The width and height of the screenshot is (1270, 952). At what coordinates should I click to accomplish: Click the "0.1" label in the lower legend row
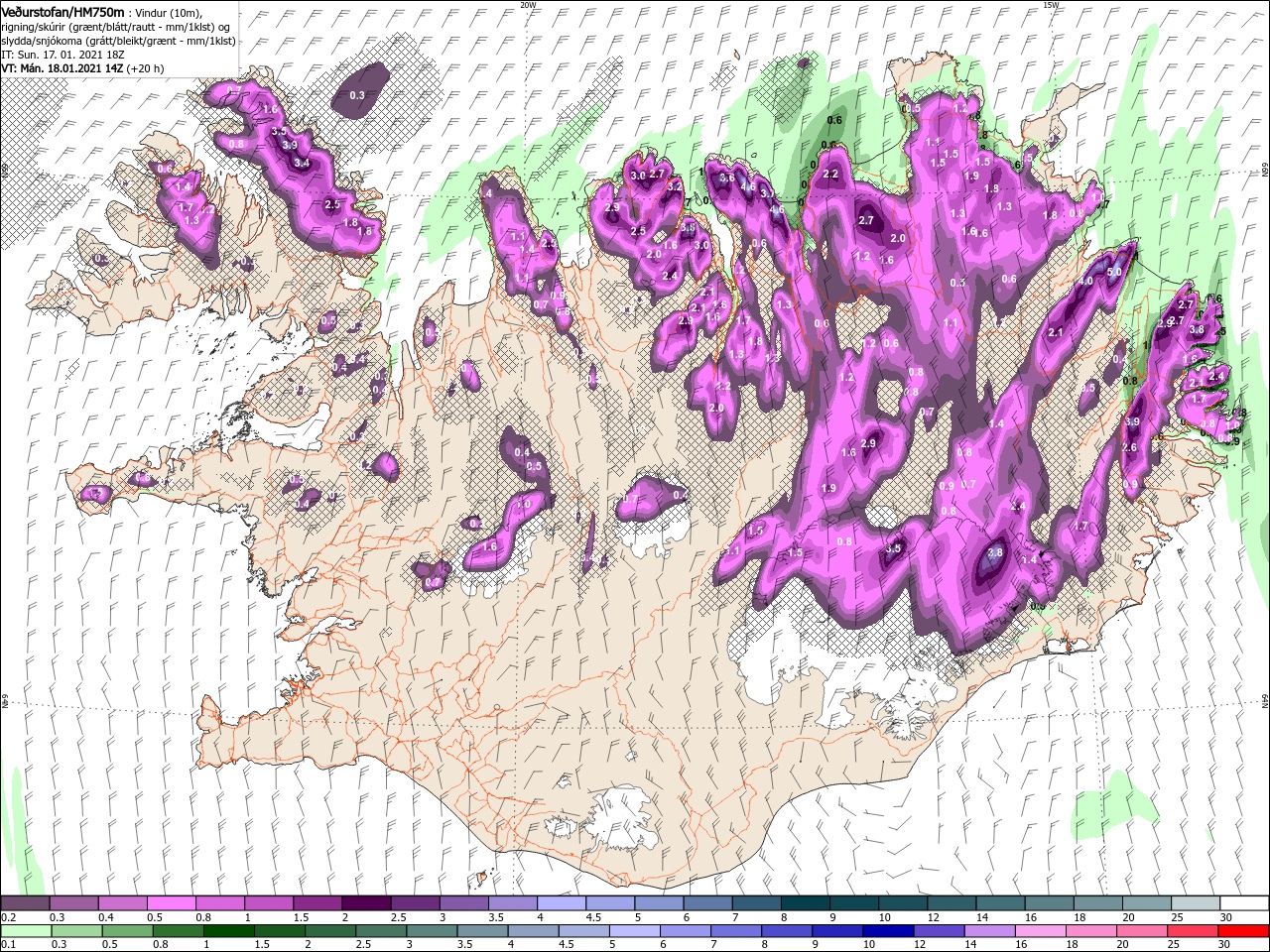pyautogui.click(x=7, y=944)
